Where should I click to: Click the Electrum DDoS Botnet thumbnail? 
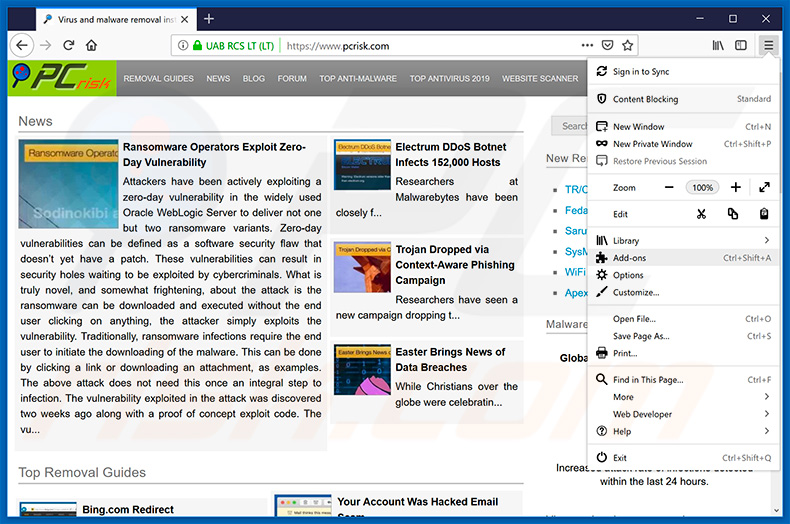tap(362, 165)
